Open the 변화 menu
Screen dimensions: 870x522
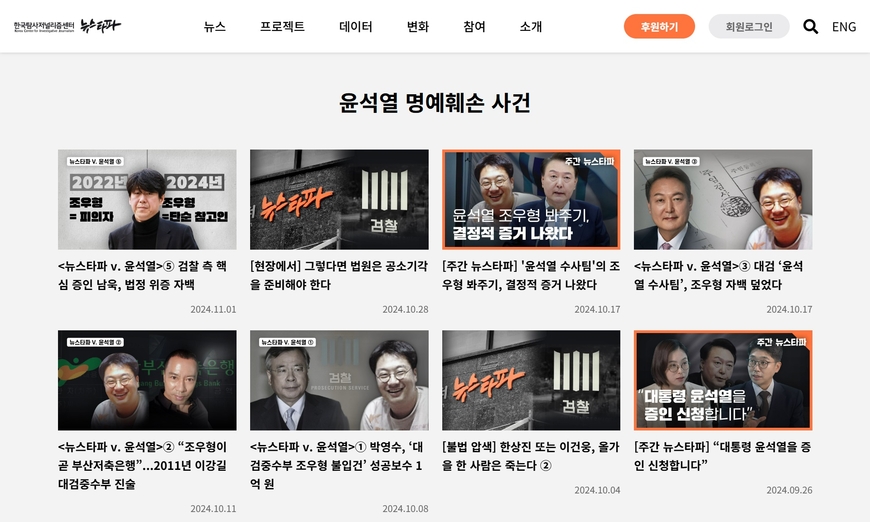click(x=418, y=27)
